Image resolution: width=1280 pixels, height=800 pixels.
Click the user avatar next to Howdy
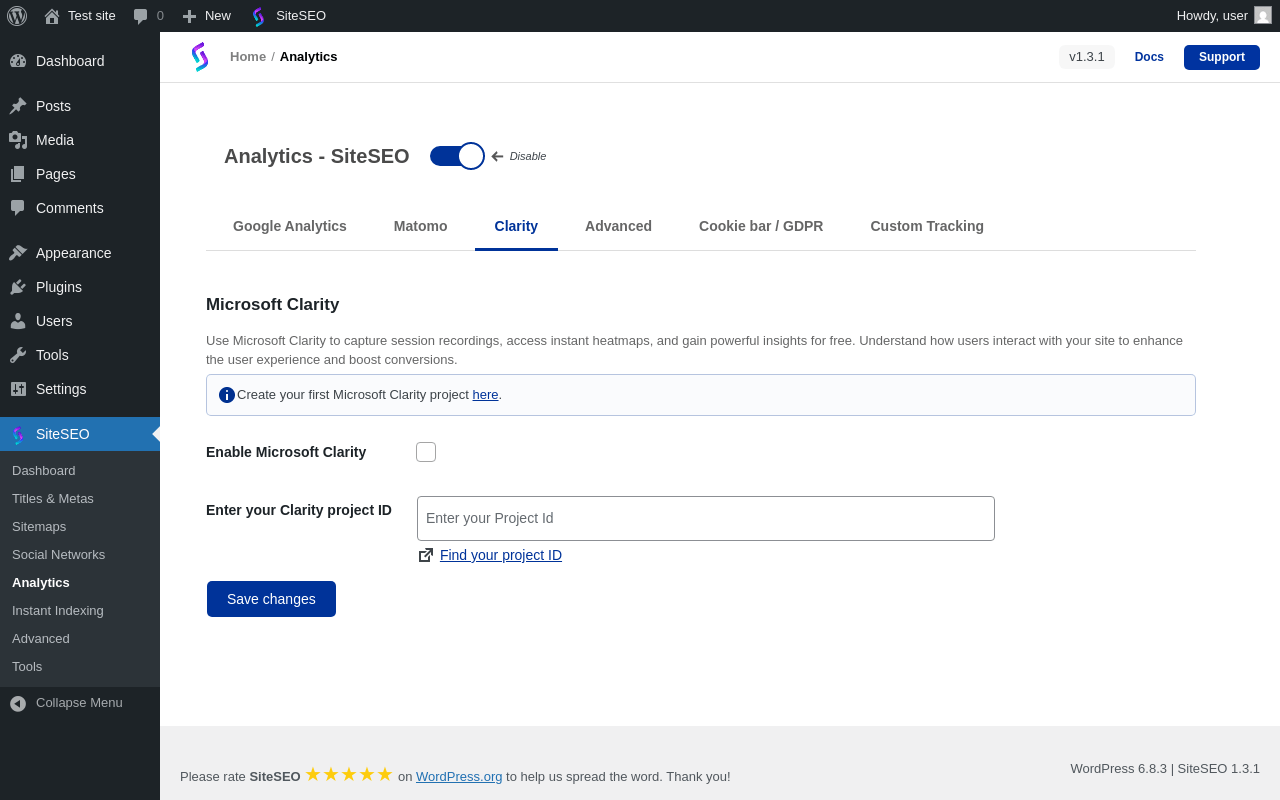pyautogui.click(x=1263, y=16)
